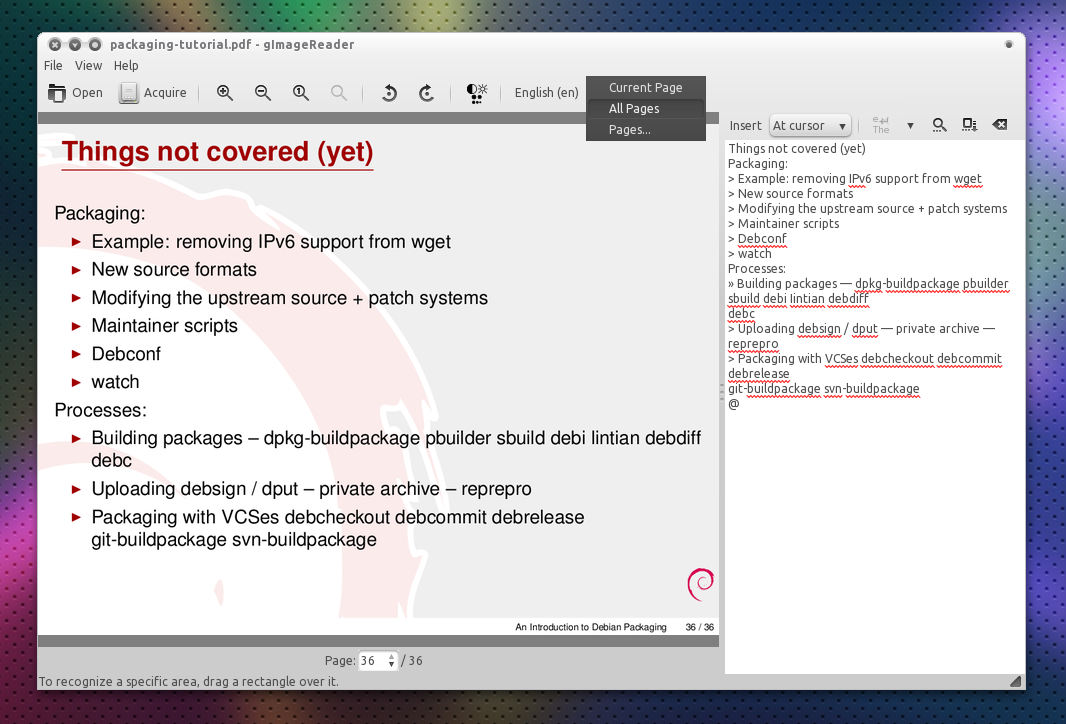Image resolution: width=1066 pixels, height=724 pixels.
Task: Open recognition language selector English (en)
Action: (546, 92)
